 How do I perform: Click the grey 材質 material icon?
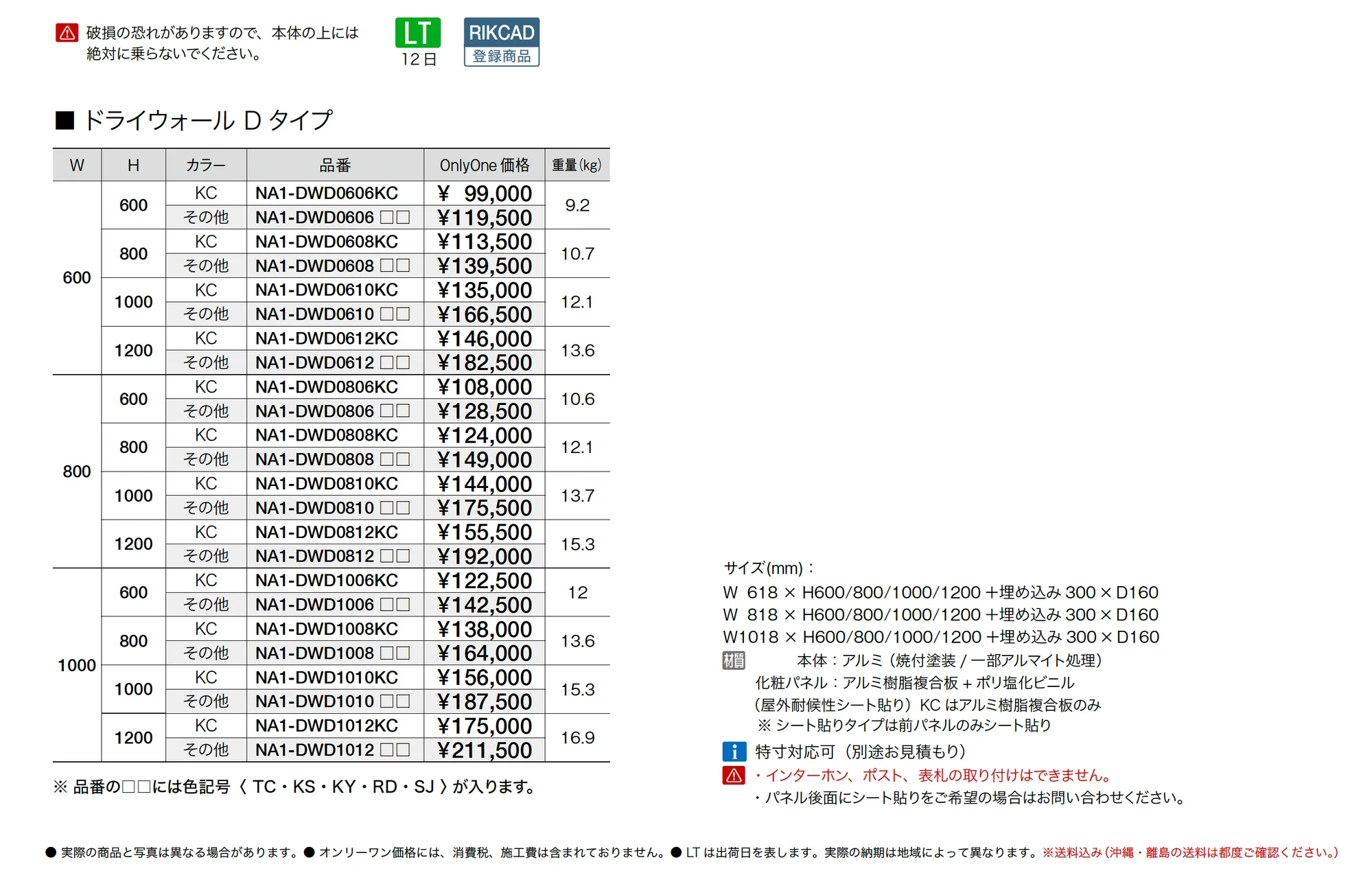pyautogui.click(x=734, y=660)
